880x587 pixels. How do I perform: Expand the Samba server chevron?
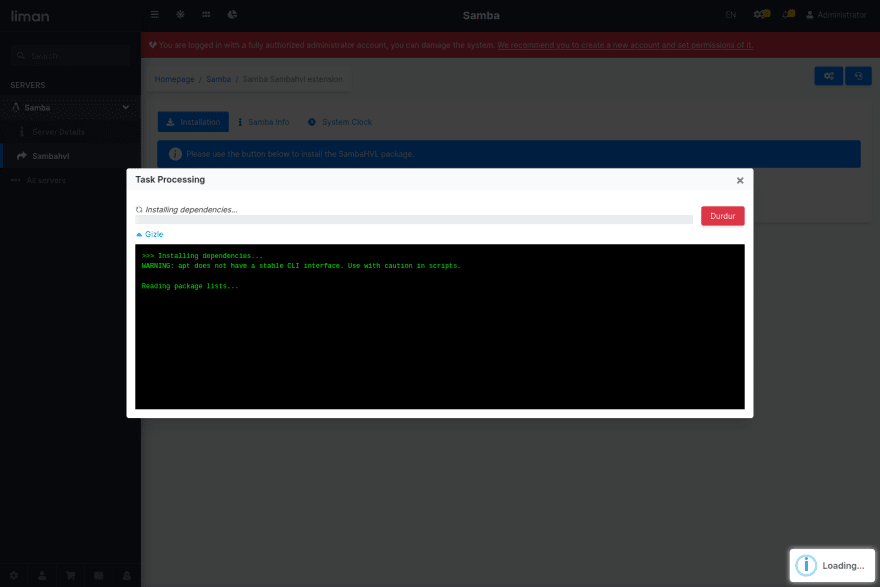point(126,107)
